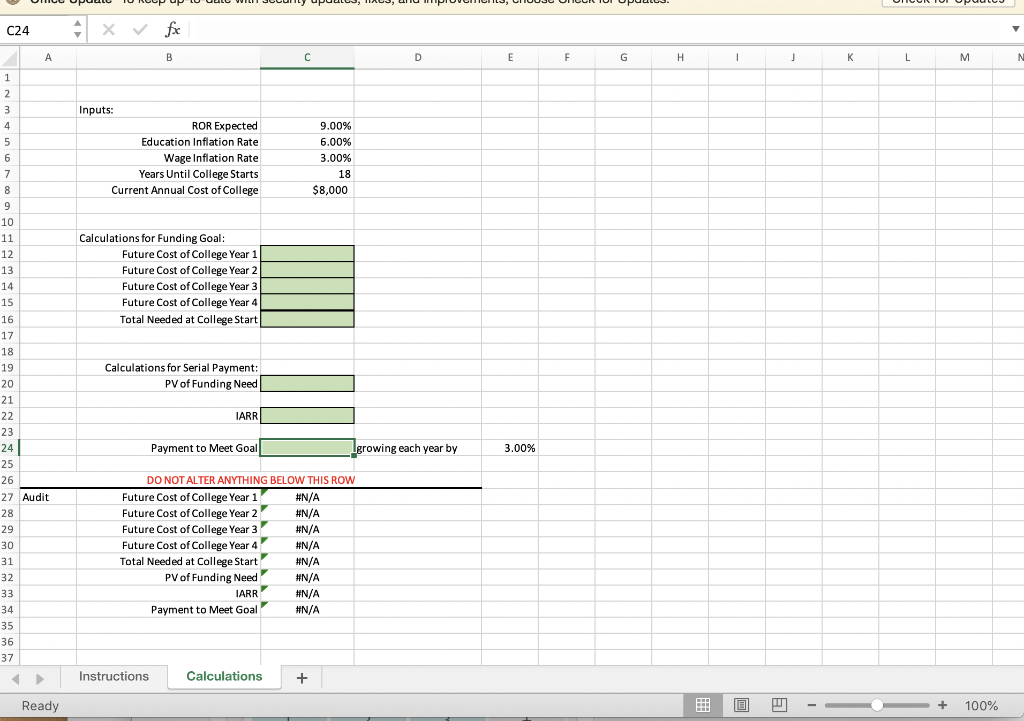Select green Total Needed at College Start cell
Image resolution: width=1024 pixels, height=721 pixels.
pos(307,319)
